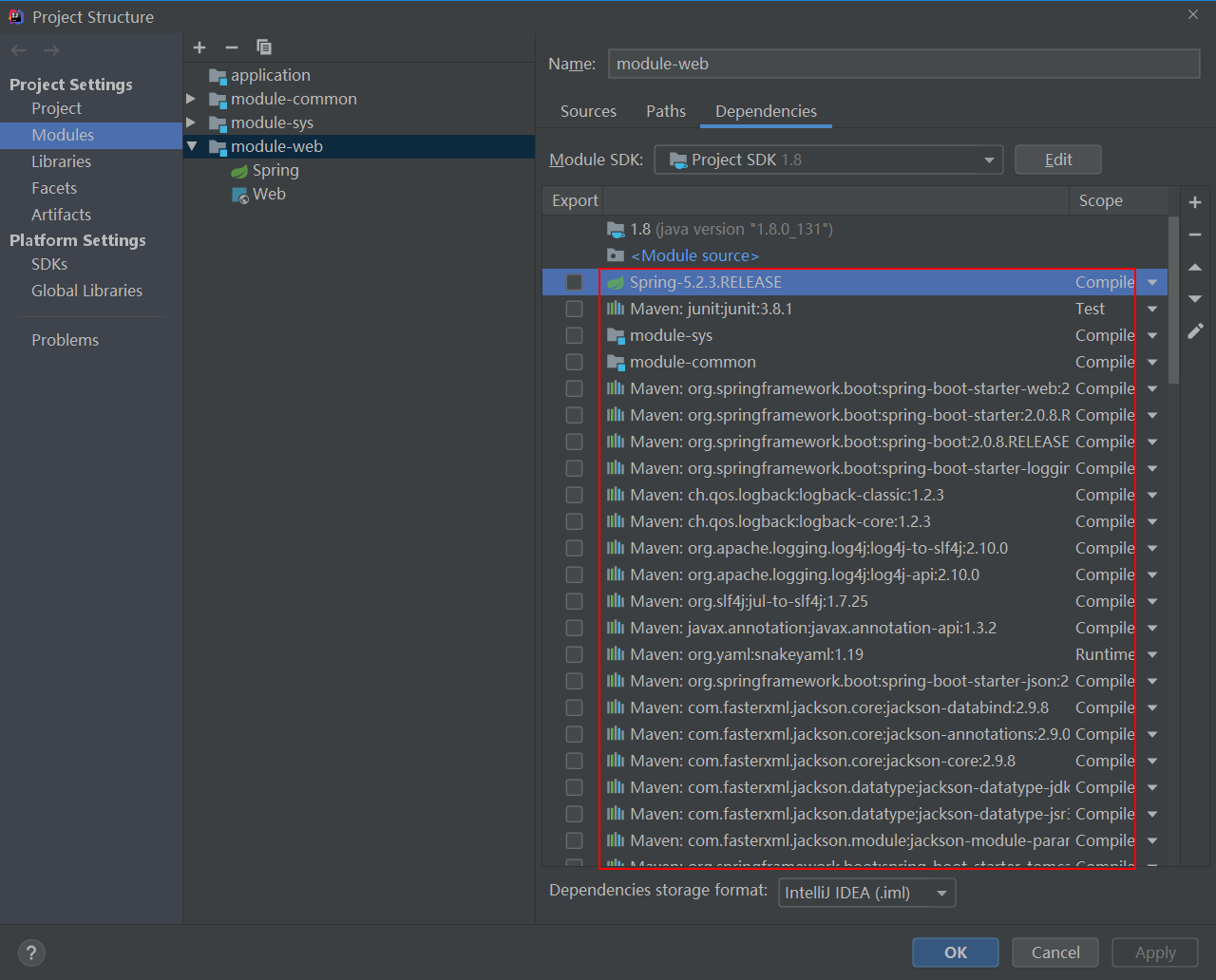
Task: Check export for jackson-core:2.9.8
Action: (574, 761)
